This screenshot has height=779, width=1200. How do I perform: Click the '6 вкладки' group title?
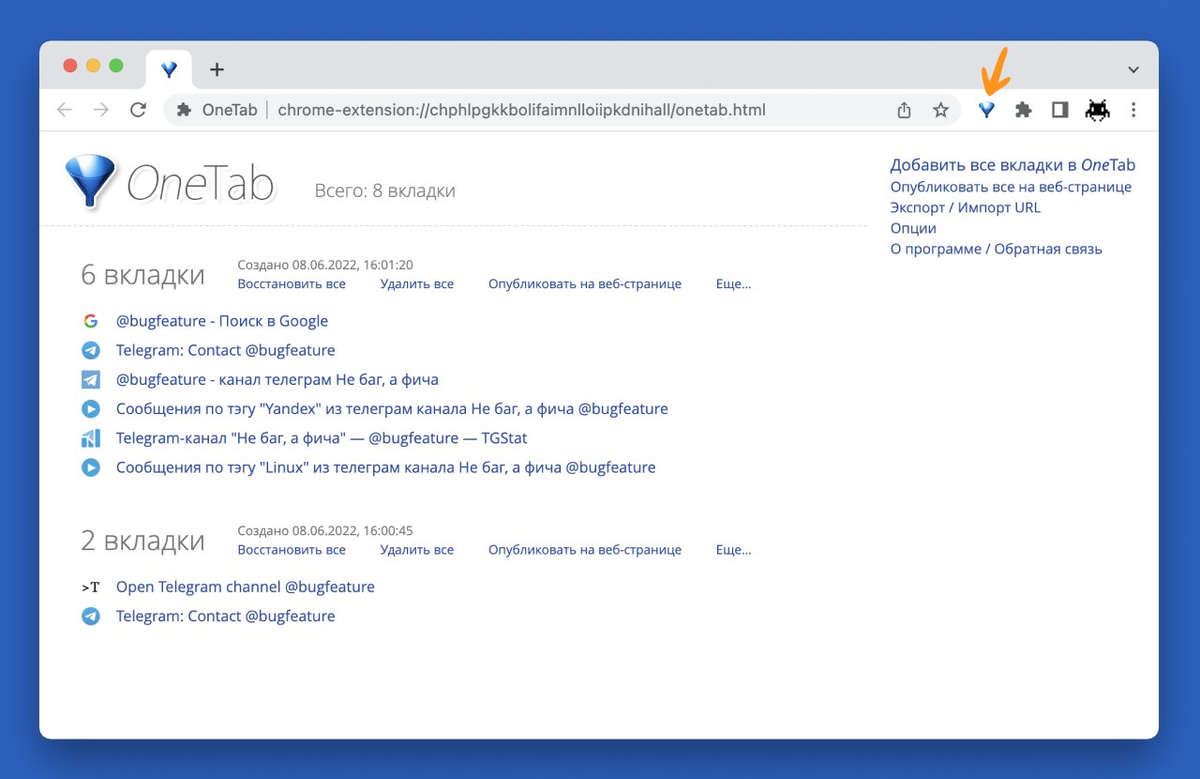[143, 275]
